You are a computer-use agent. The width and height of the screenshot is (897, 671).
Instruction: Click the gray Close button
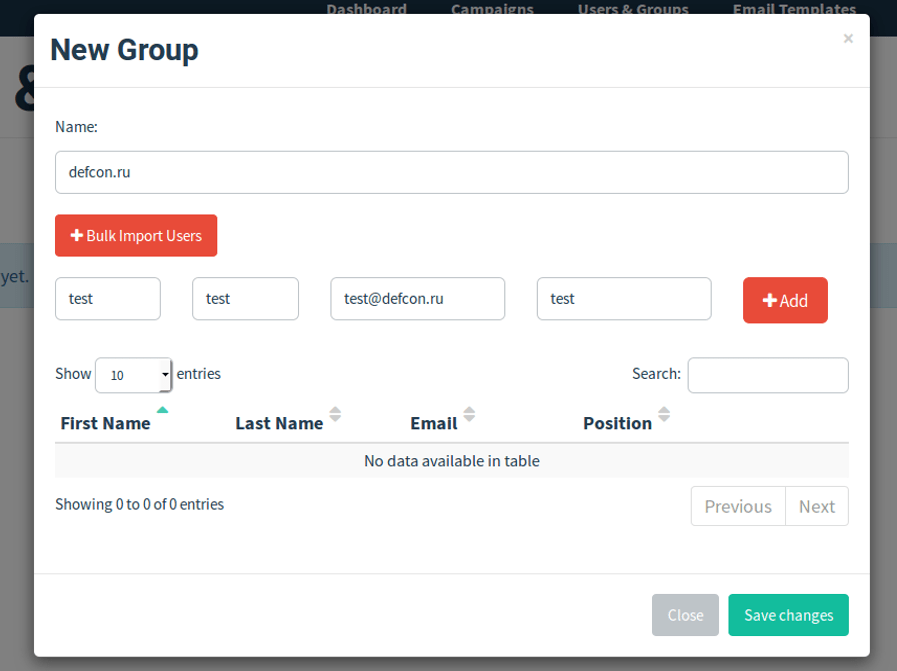tap(685, 615)
